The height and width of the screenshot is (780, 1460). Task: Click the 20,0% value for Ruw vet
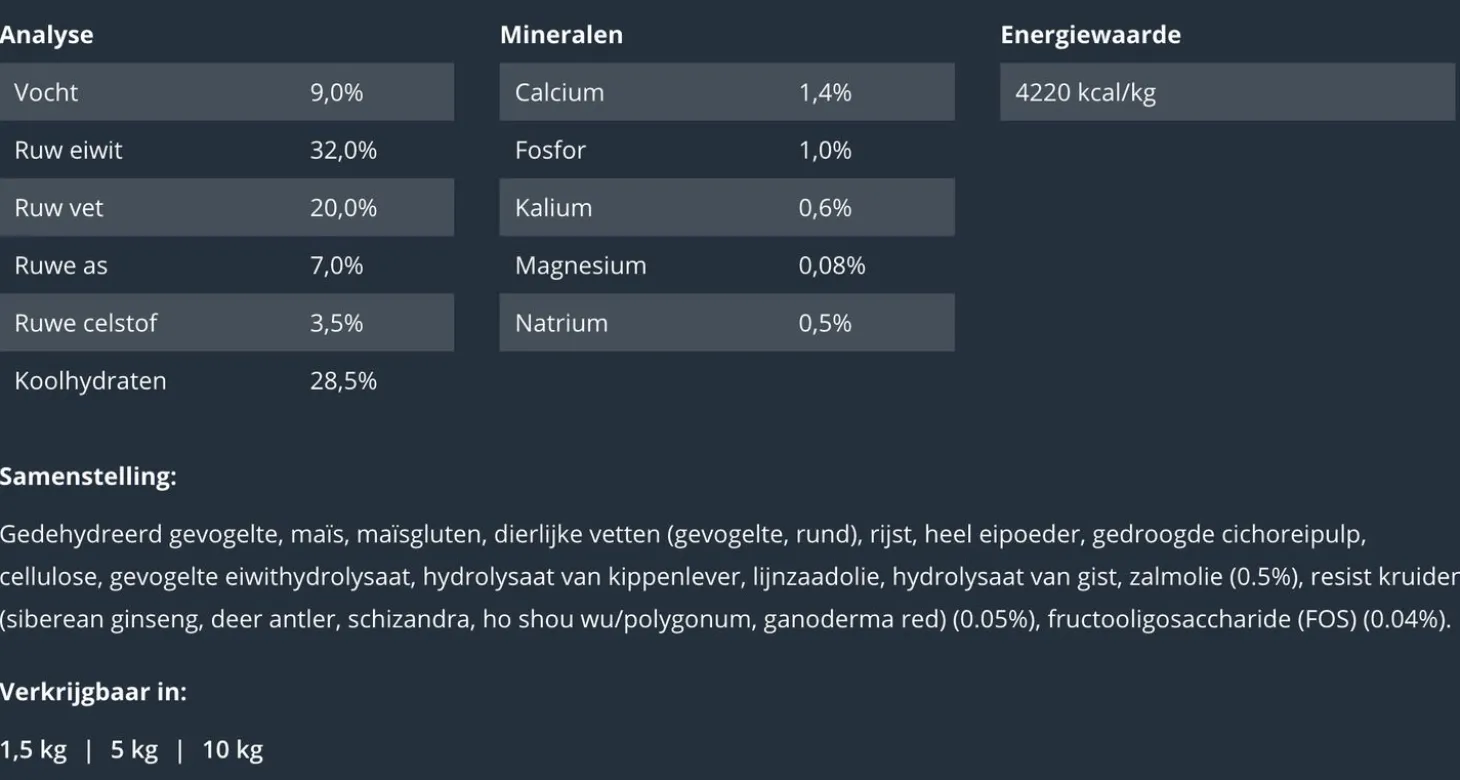[343, 208]
